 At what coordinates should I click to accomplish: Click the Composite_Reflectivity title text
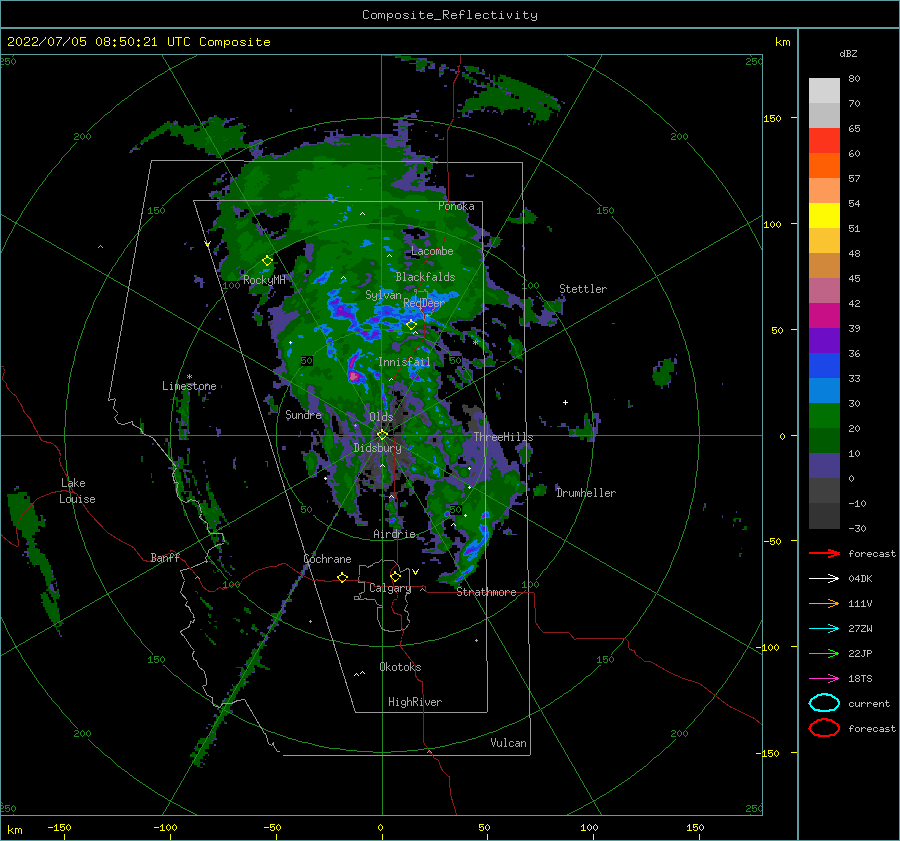point(450,15)
